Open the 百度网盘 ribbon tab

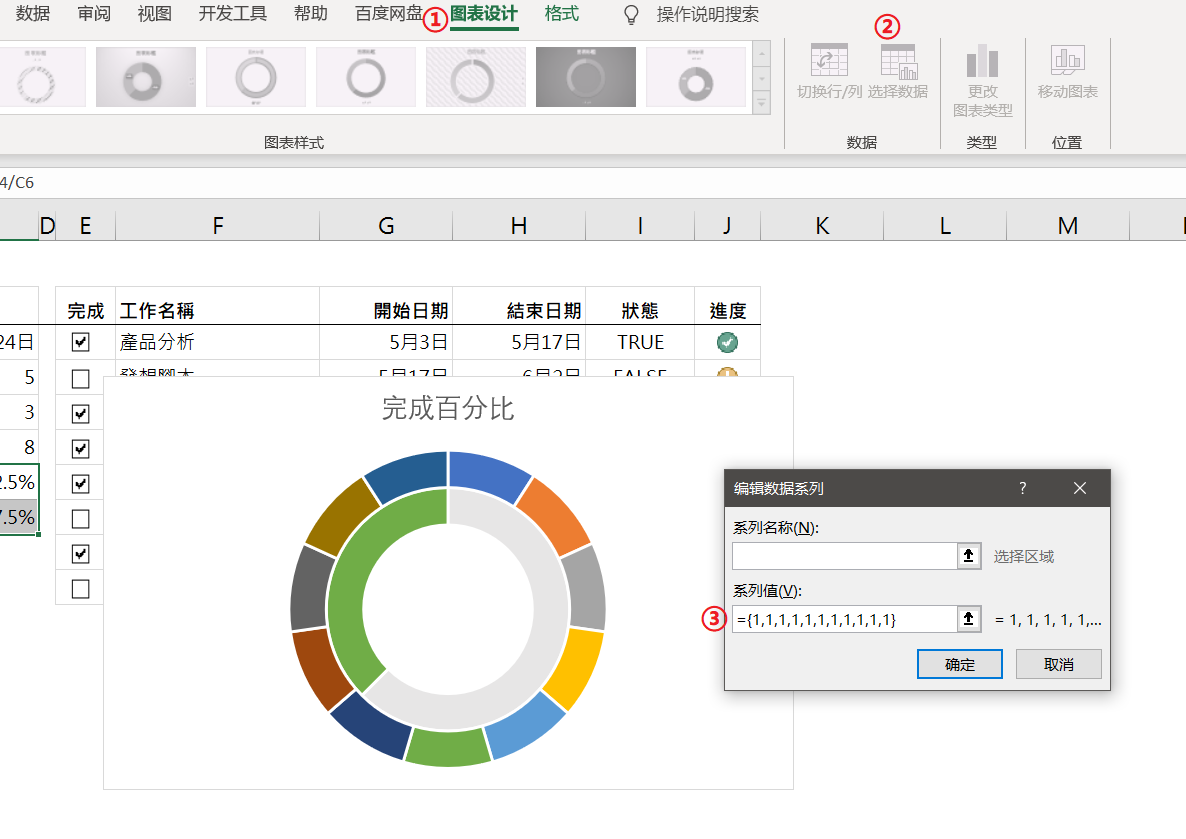(389, 14)
